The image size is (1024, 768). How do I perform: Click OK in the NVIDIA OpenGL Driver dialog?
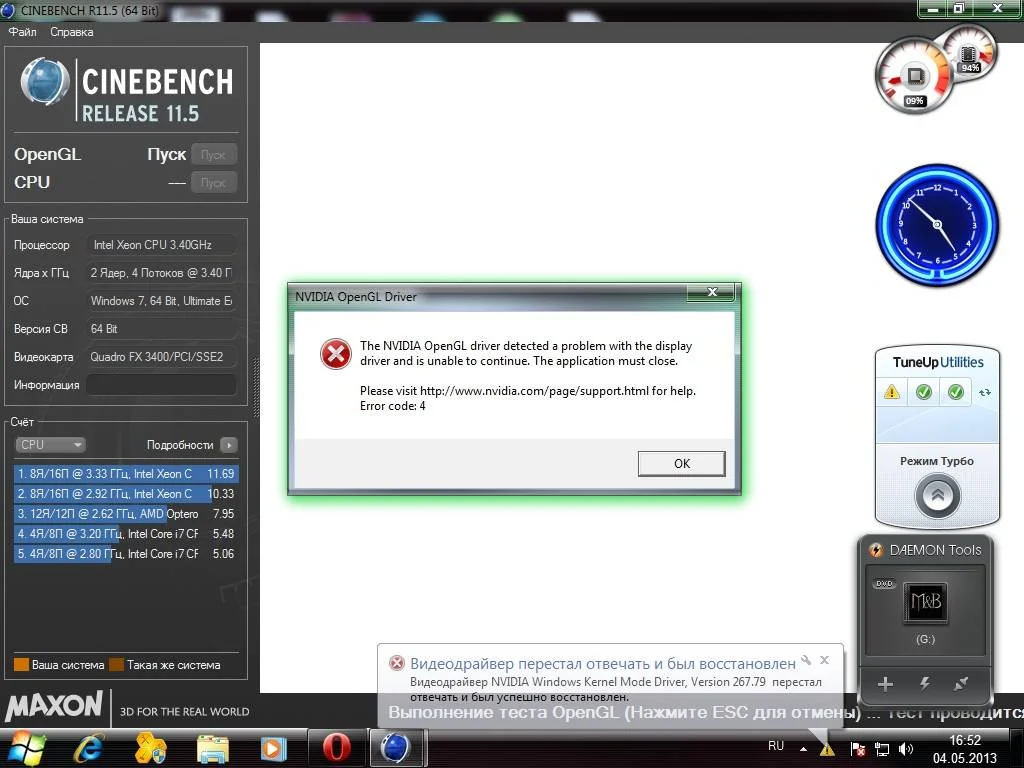click(x=681, y=463)
